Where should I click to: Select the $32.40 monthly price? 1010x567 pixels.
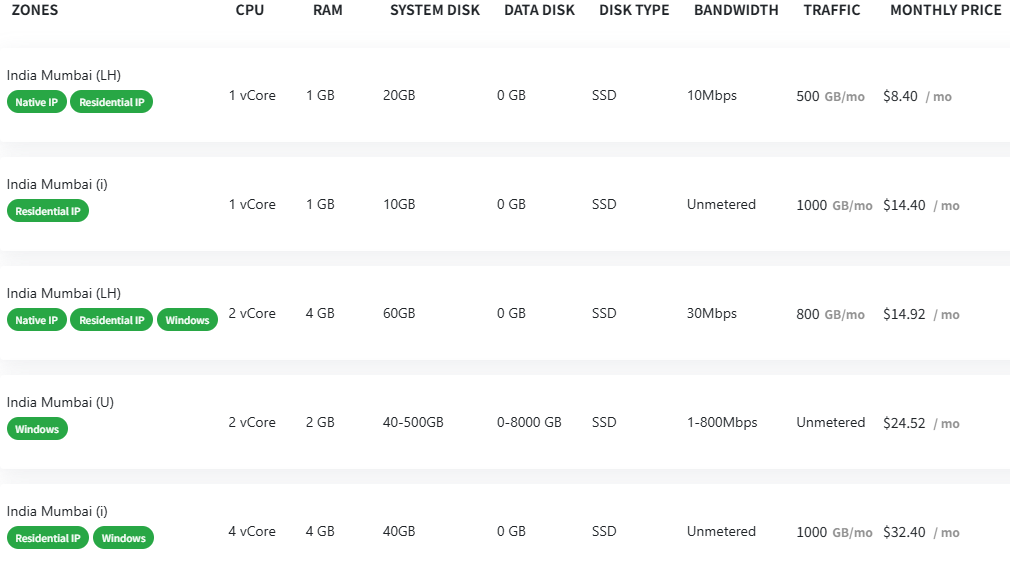904,532
